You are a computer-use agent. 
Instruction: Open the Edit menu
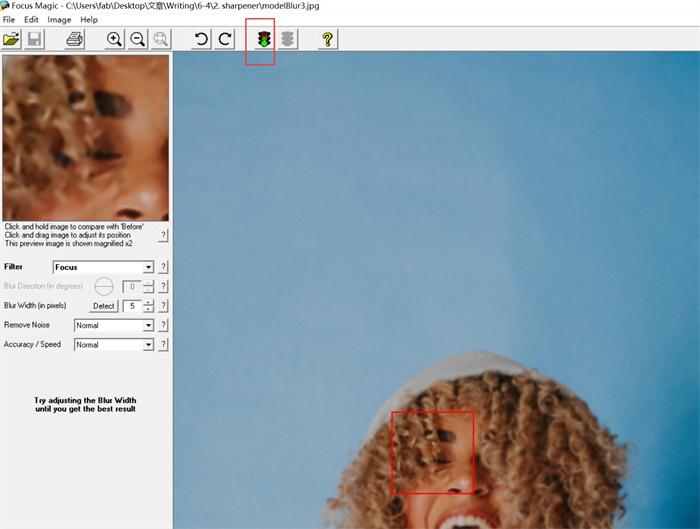pyautogui.click(x=31, y=20)
